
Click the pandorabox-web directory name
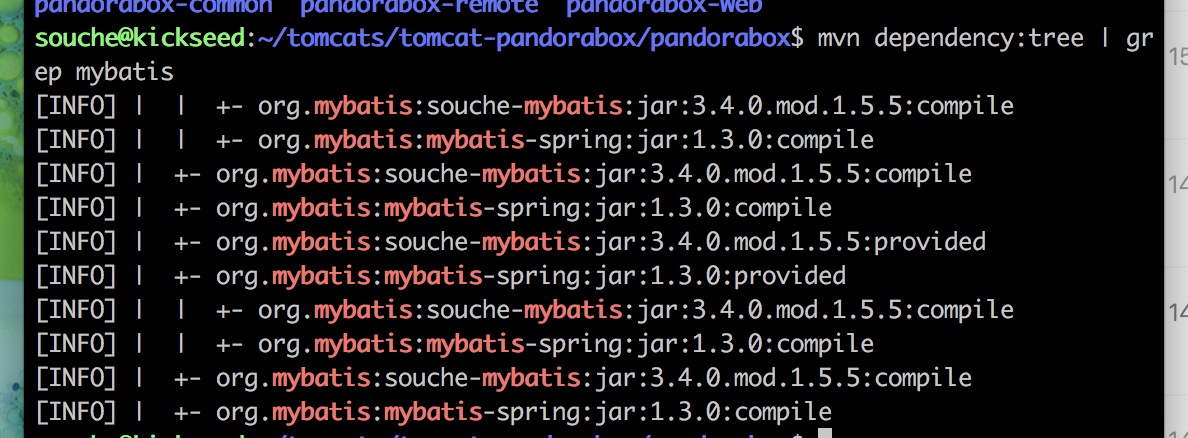[x=664, y=6]
